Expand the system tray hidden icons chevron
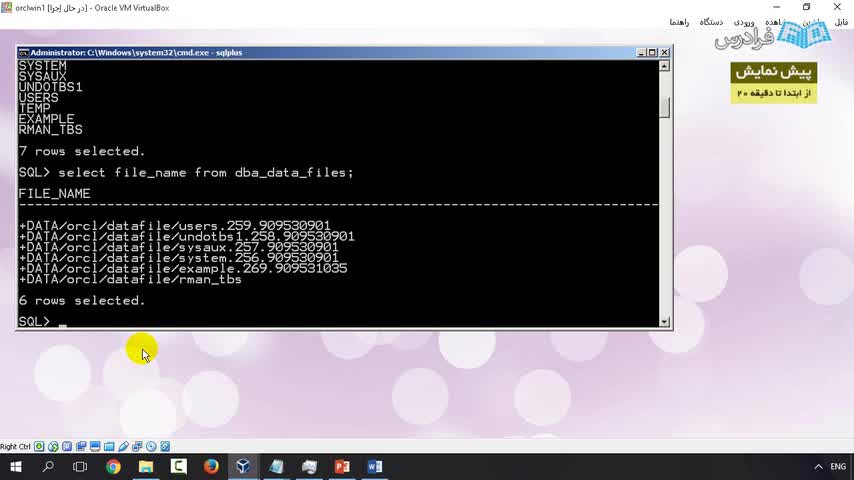Image resolution: width=854 pixels, height=480 pixels. point(818,467)
